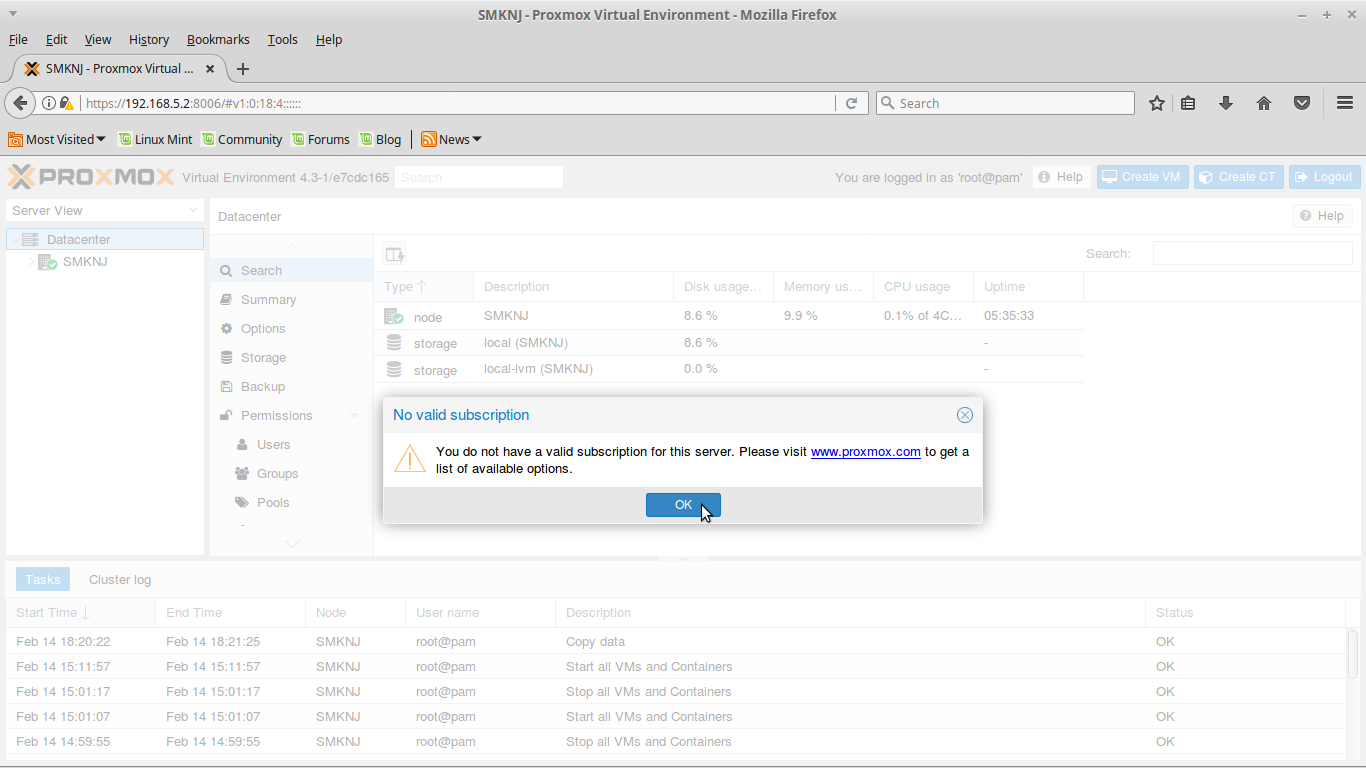Follow the www.proxmox.com link

click(866, 452)
